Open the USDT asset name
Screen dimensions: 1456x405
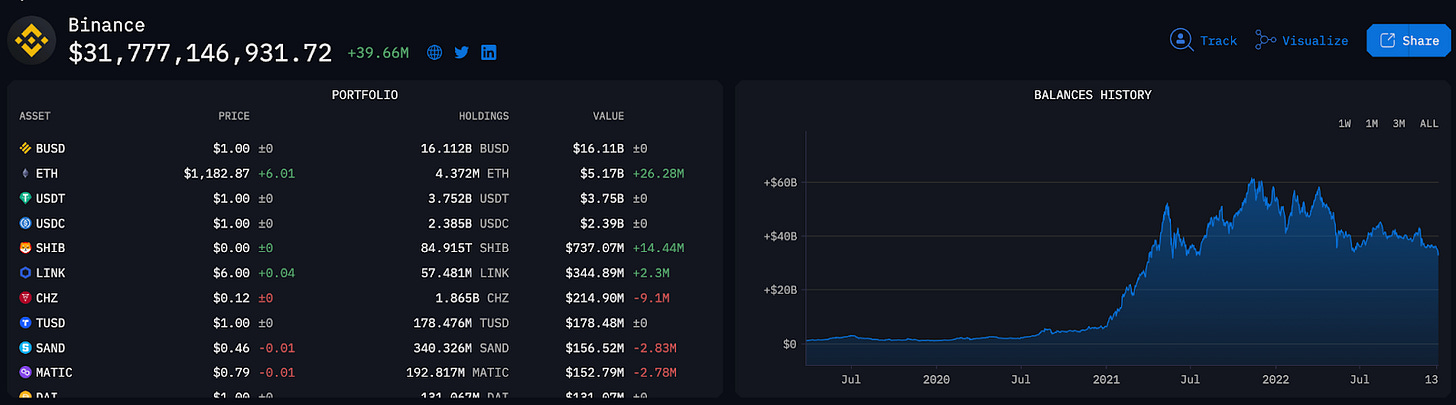(x=50, y=198)
